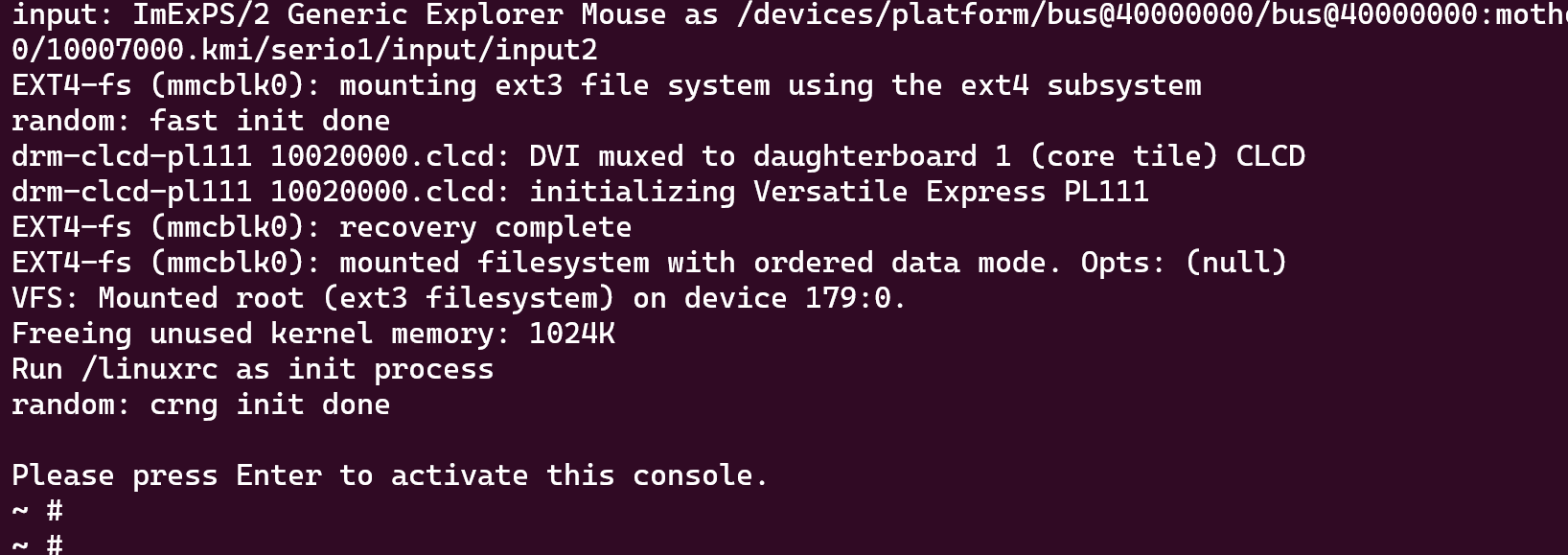Click the 'Run /linuxrc as init process' line
The height and width of the screenshot is (555, 1568).
[x=252, y=369]
